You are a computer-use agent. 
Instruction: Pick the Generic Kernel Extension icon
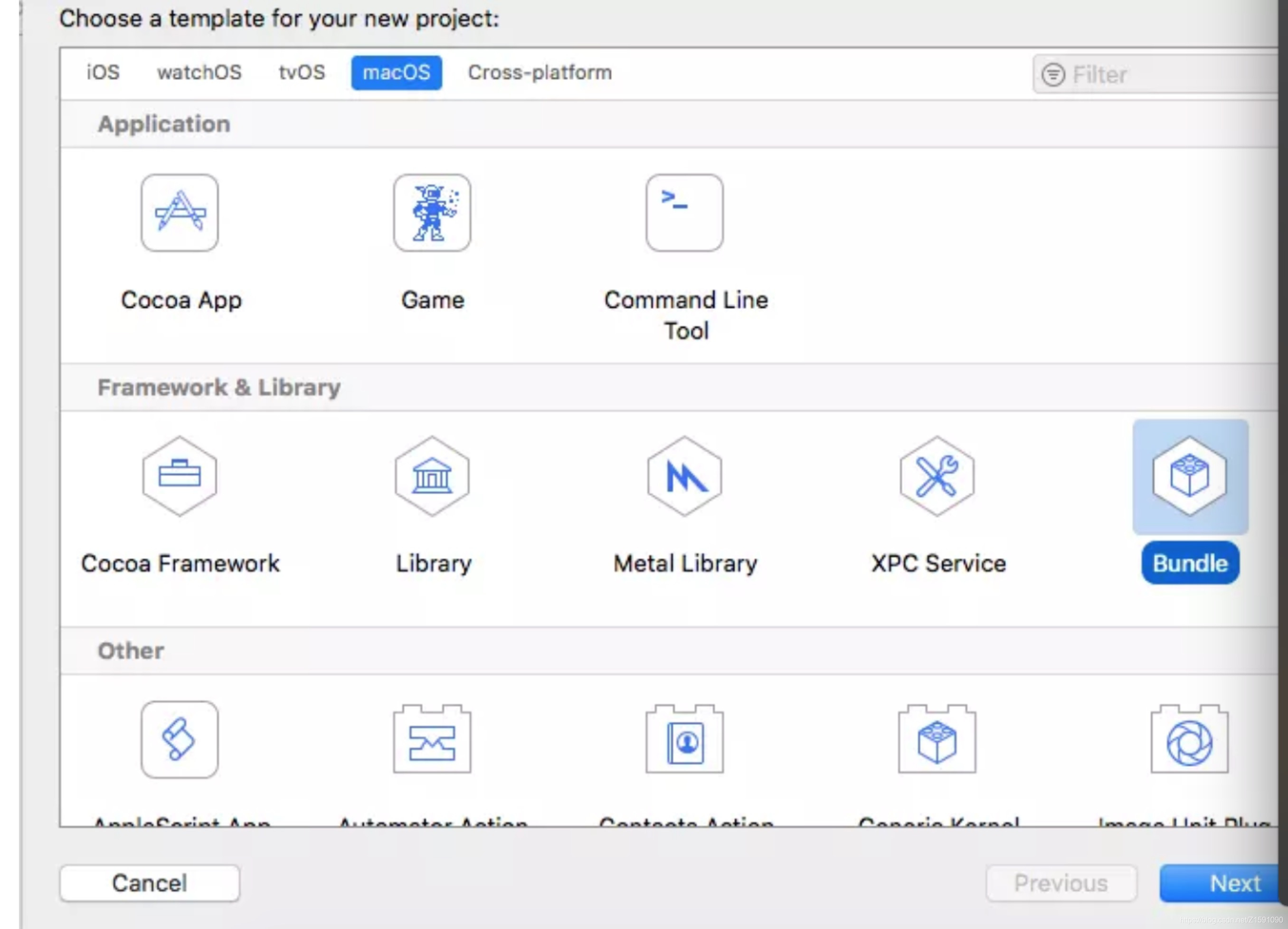tap(937, 739)
